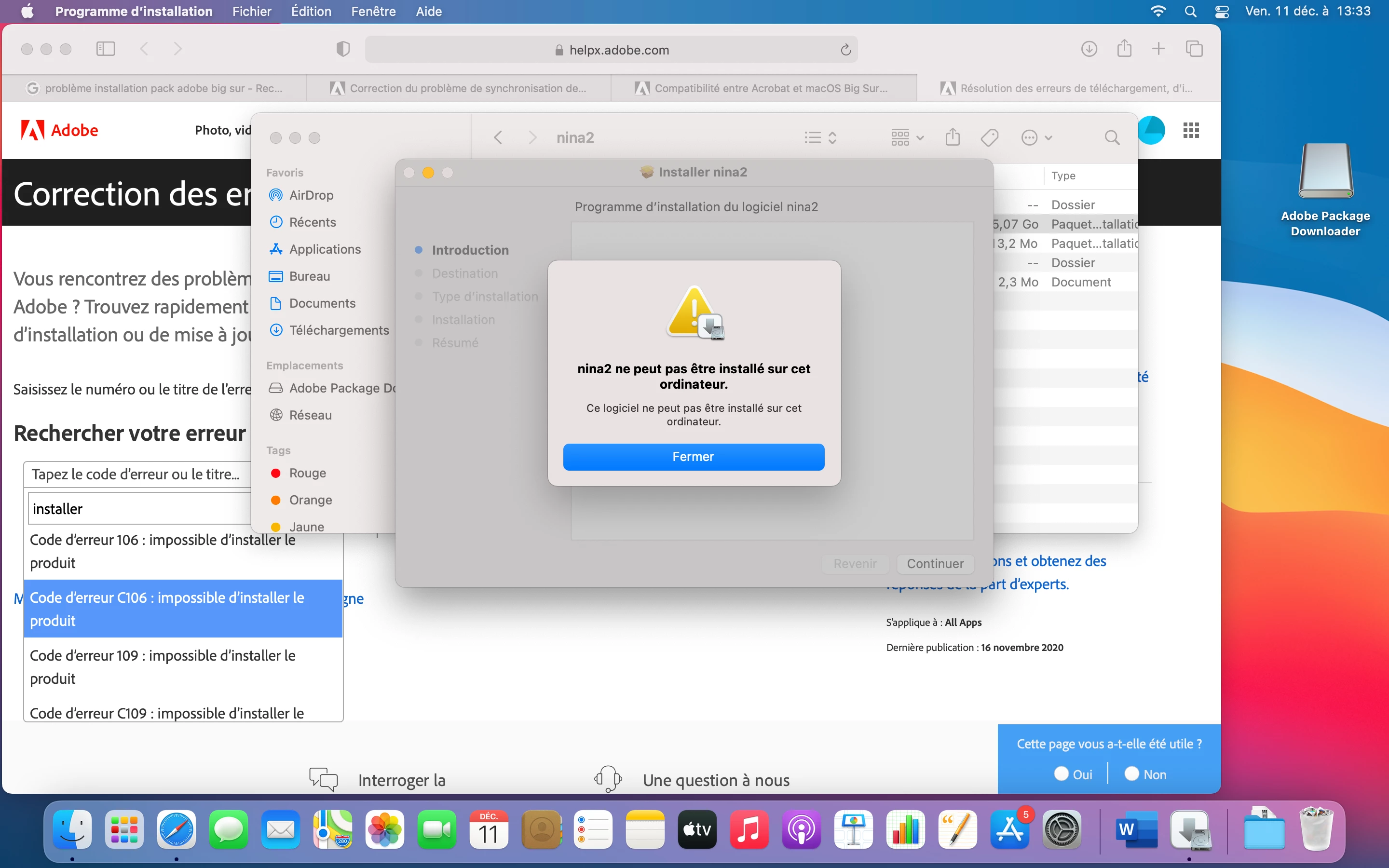Reload page in Safari address bar

[845, 50]
